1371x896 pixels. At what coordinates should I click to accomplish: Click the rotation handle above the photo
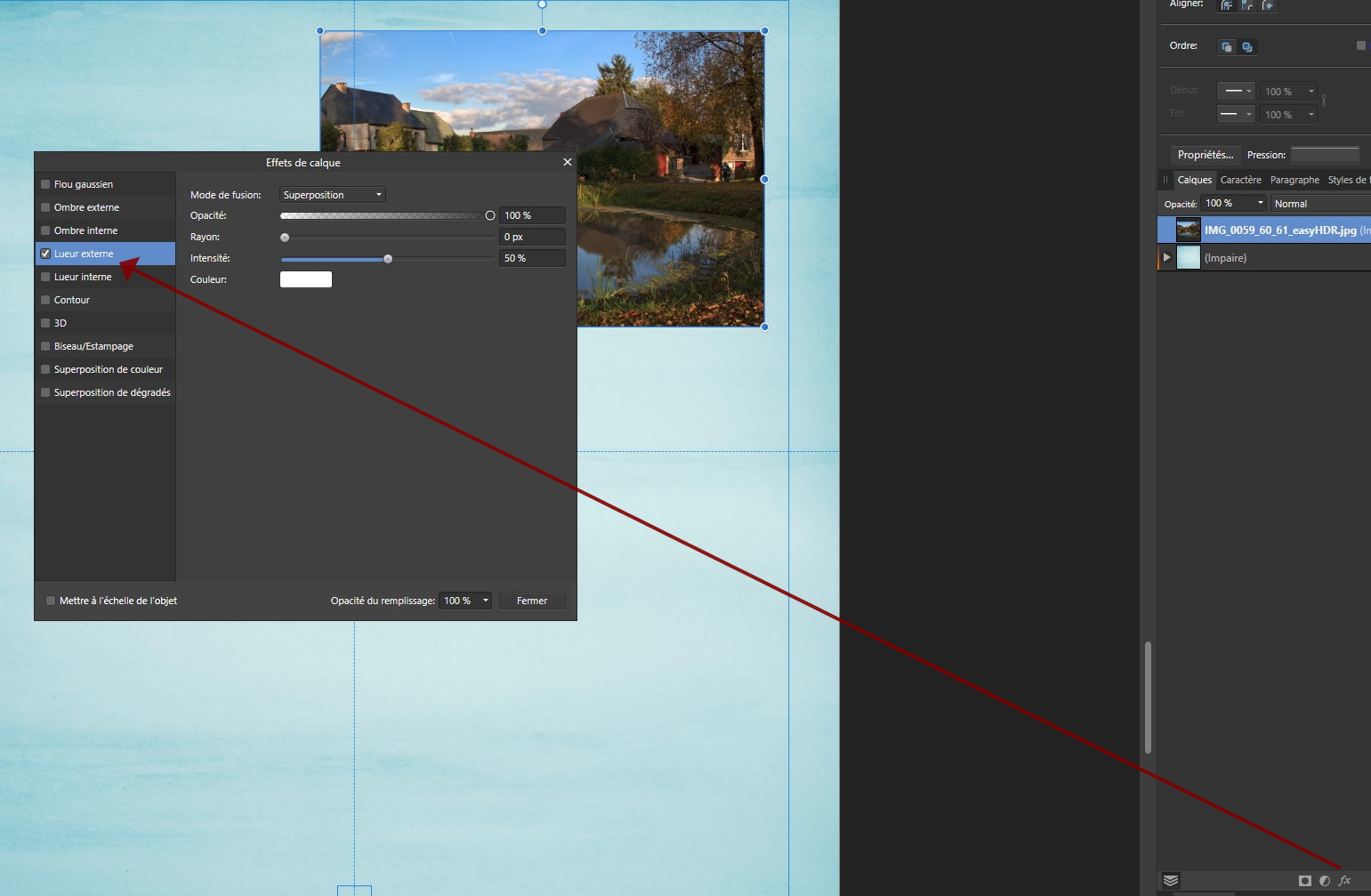tap(542, 4)
